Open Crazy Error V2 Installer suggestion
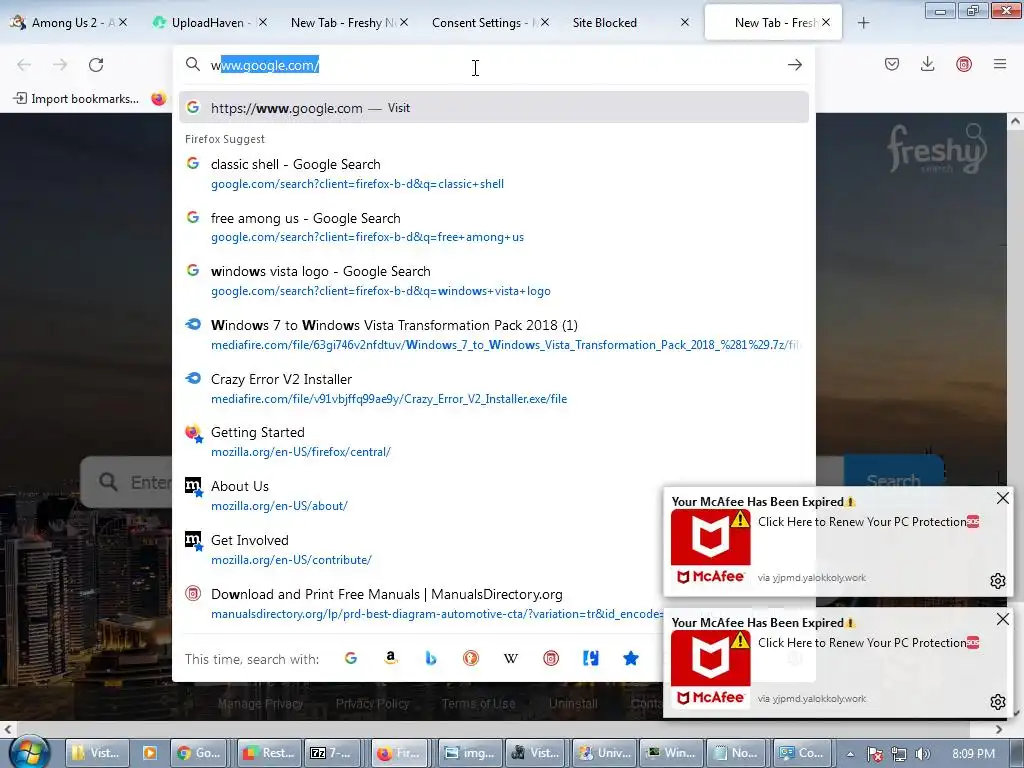Viewport: 1024px width, 768px height. coord(494,389)
